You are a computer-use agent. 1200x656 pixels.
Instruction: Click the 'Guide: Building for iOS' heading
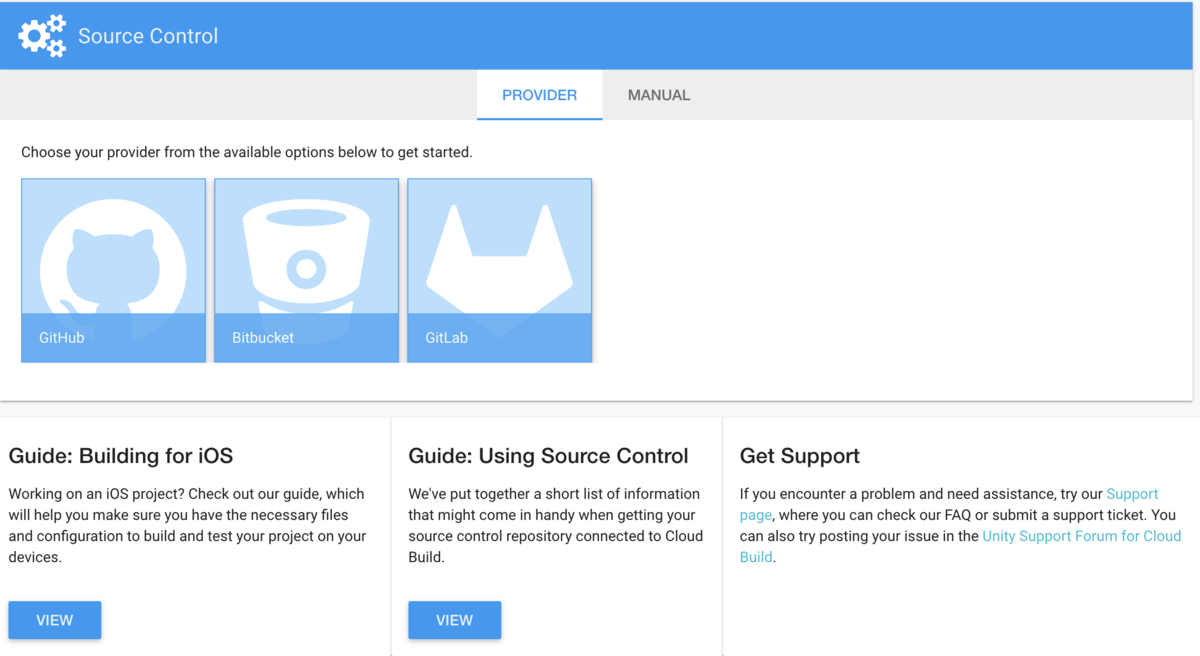coord(121,456)
